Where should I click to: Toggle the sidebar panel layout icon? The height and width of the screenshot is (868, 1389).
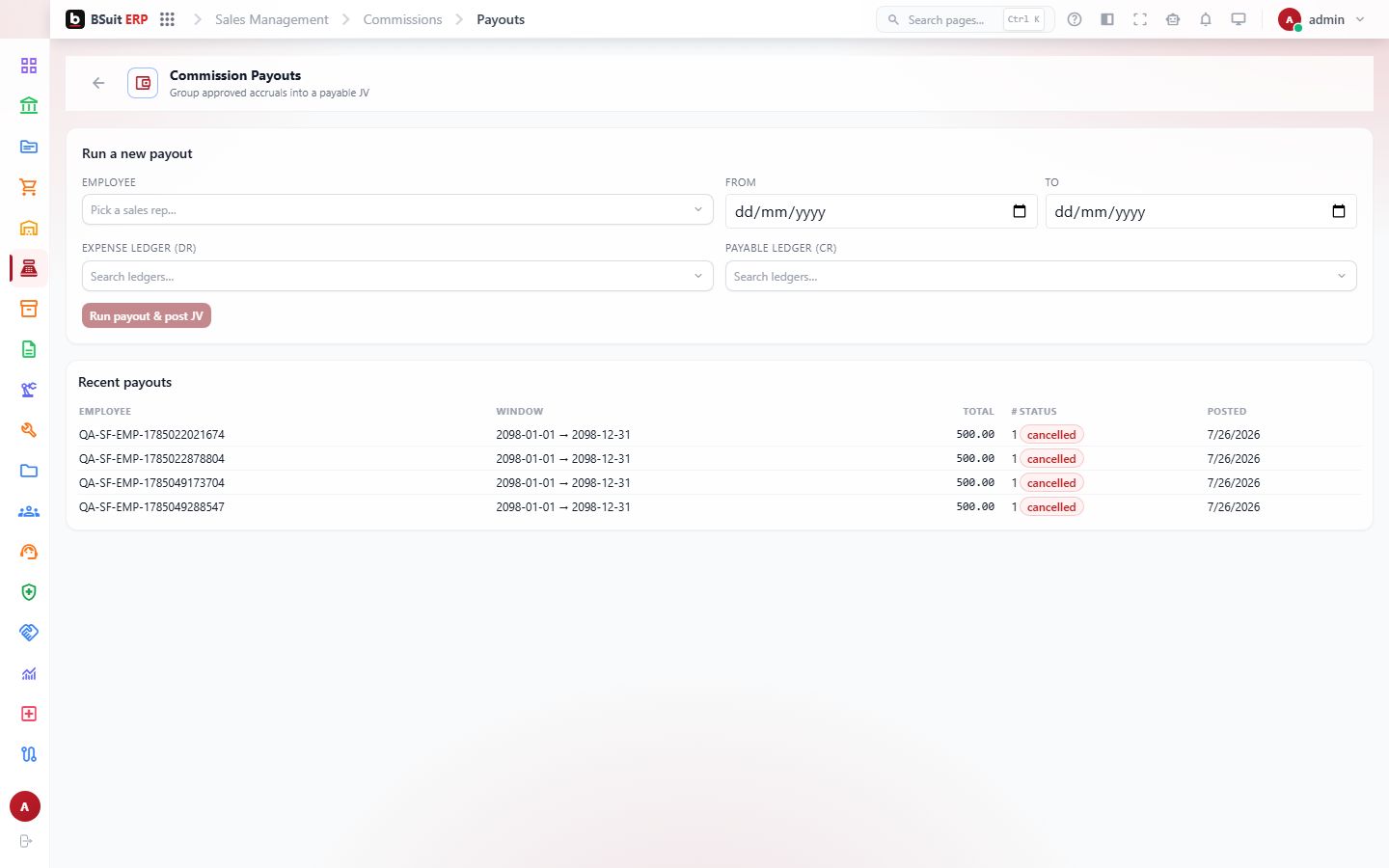[1107, 19]
